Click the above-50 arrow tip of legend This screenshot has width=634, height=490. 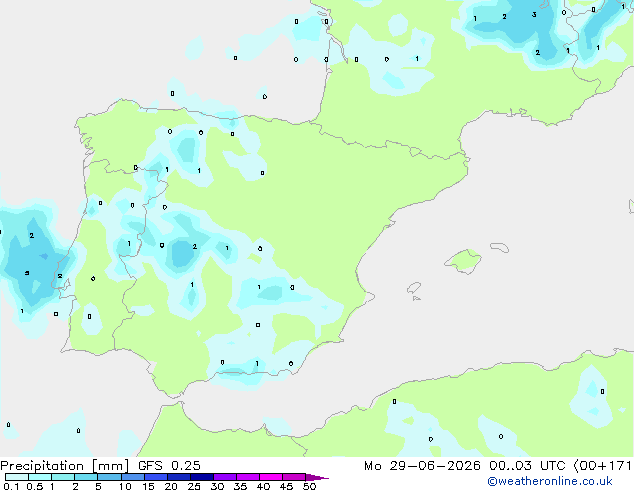coord(317,477)
